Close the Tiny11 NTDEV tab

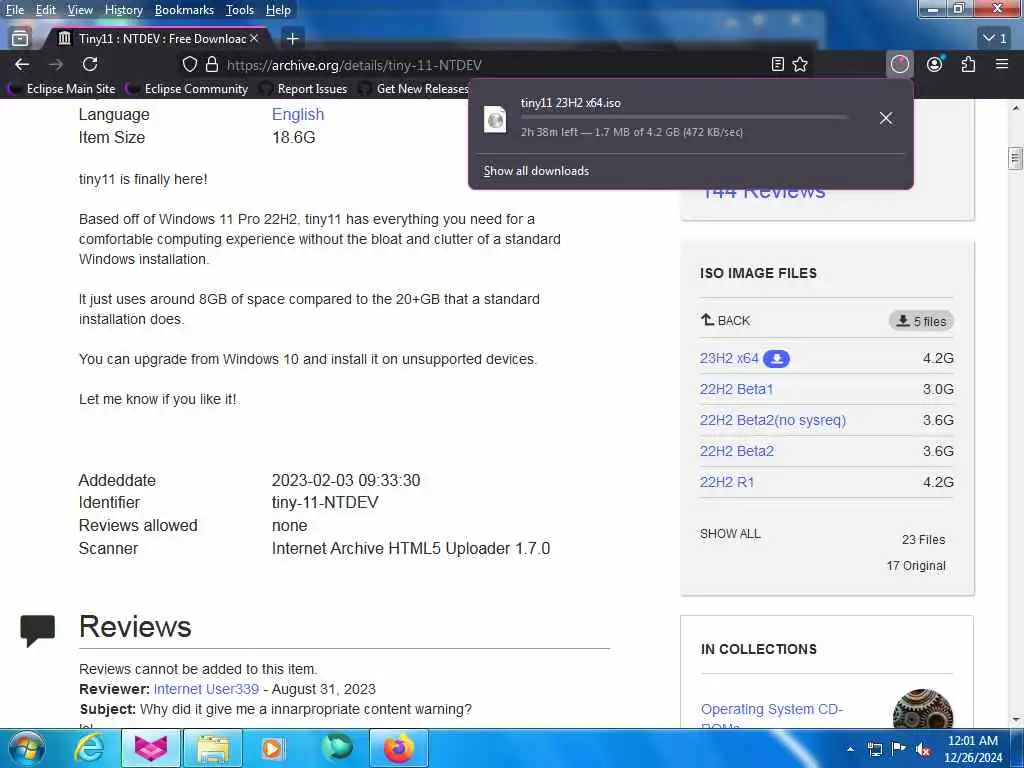click(x=254, y=39)
